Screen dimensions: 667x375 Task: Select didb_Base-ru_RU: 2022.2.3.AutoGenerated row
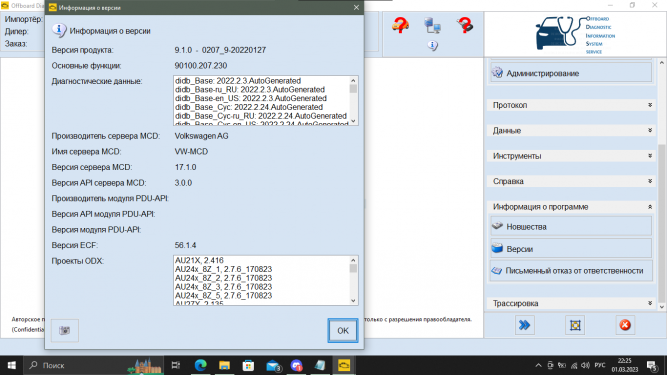[x=250, y=90]
